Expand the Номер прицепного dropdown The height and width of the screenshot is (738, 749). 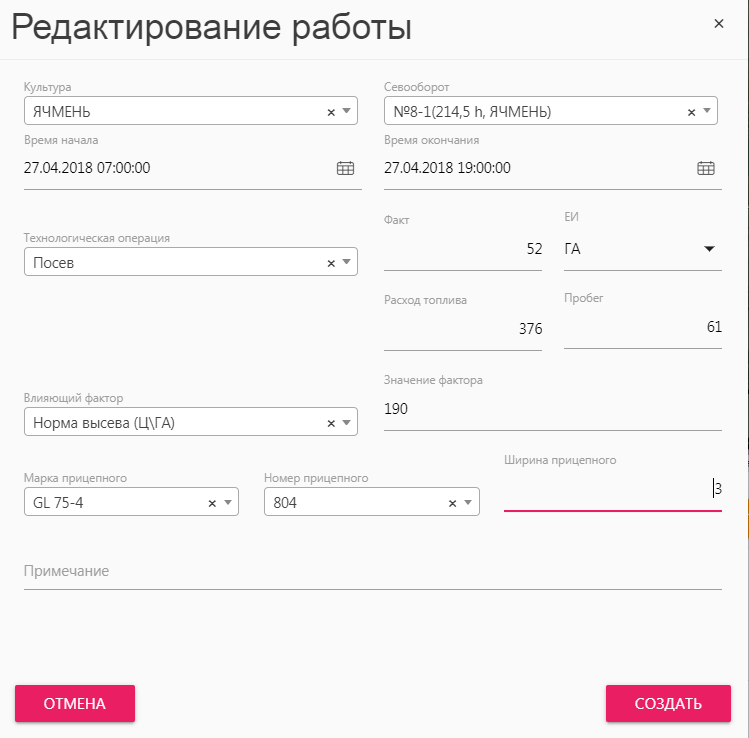468,503
